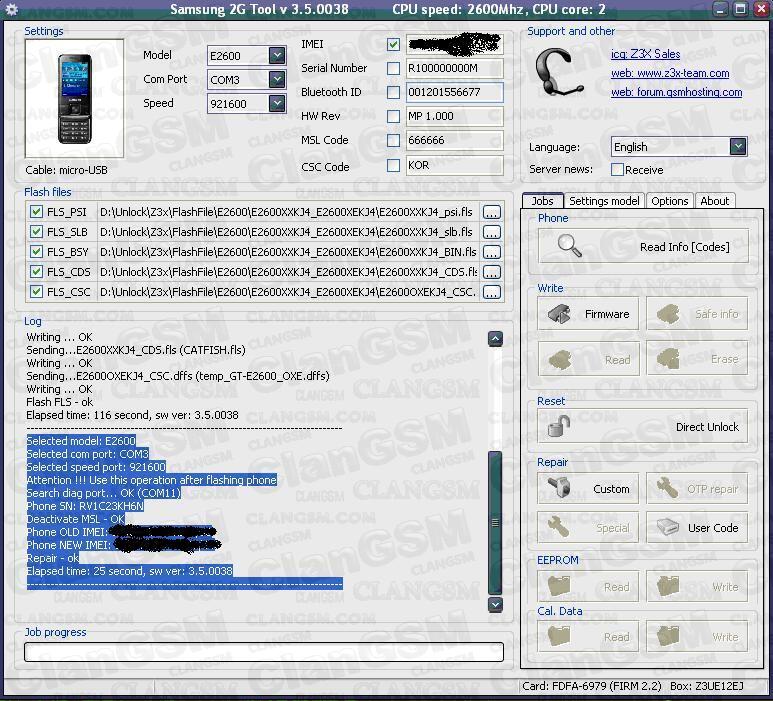Enable the Serial Number checkbox
This screenshot has width=773, height=701.
(393, 68)
